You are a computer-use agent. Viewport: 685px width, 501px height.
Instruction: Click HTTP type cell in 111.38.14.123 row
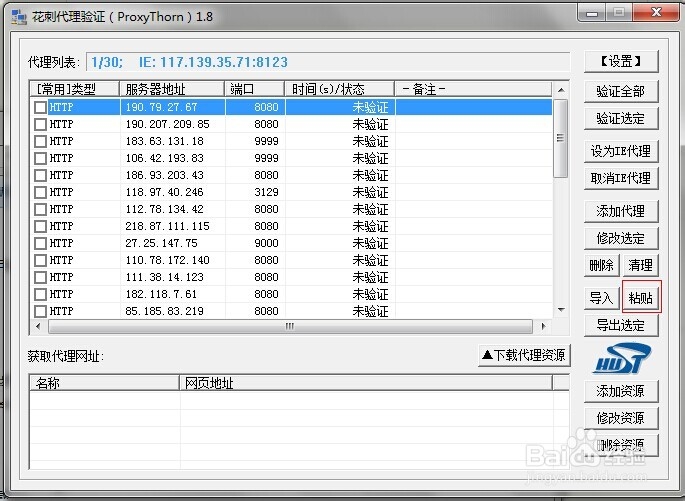[61, 277]
